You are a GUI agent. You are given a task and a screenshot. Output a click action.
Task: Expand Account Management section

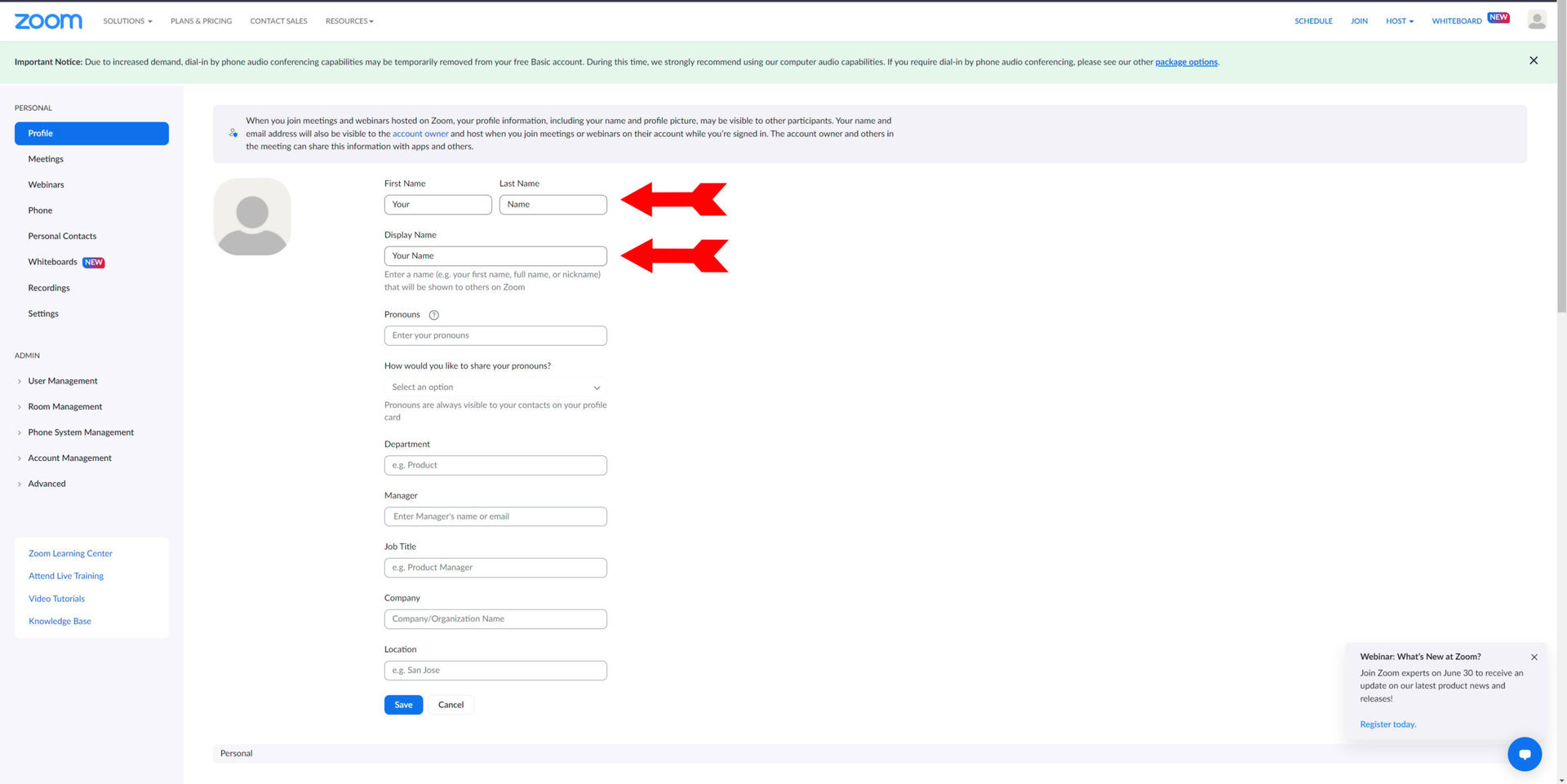69,458
